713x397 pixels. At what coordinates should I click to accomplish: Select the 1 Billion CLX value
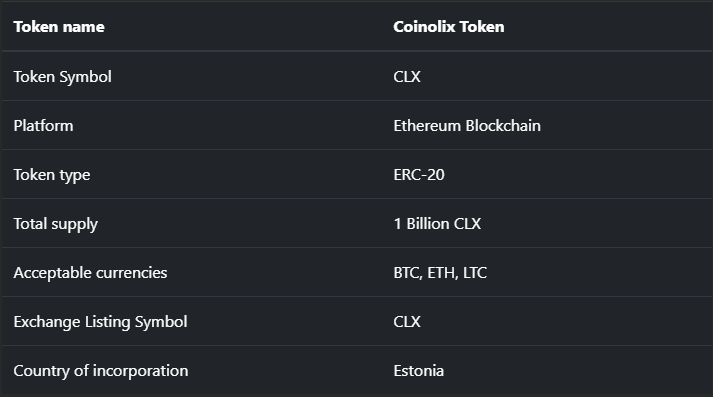coord(437,224)
